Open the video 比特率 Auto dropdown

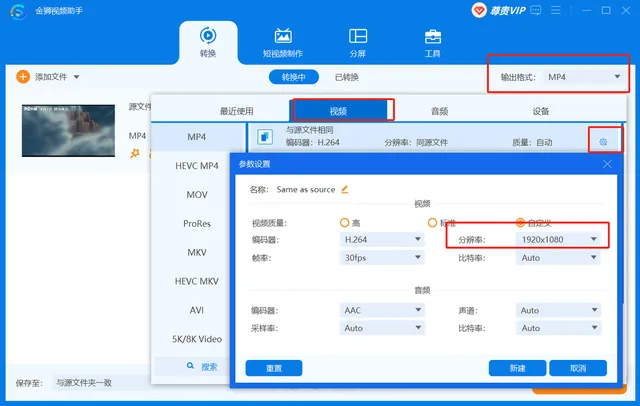pos(558,257)
